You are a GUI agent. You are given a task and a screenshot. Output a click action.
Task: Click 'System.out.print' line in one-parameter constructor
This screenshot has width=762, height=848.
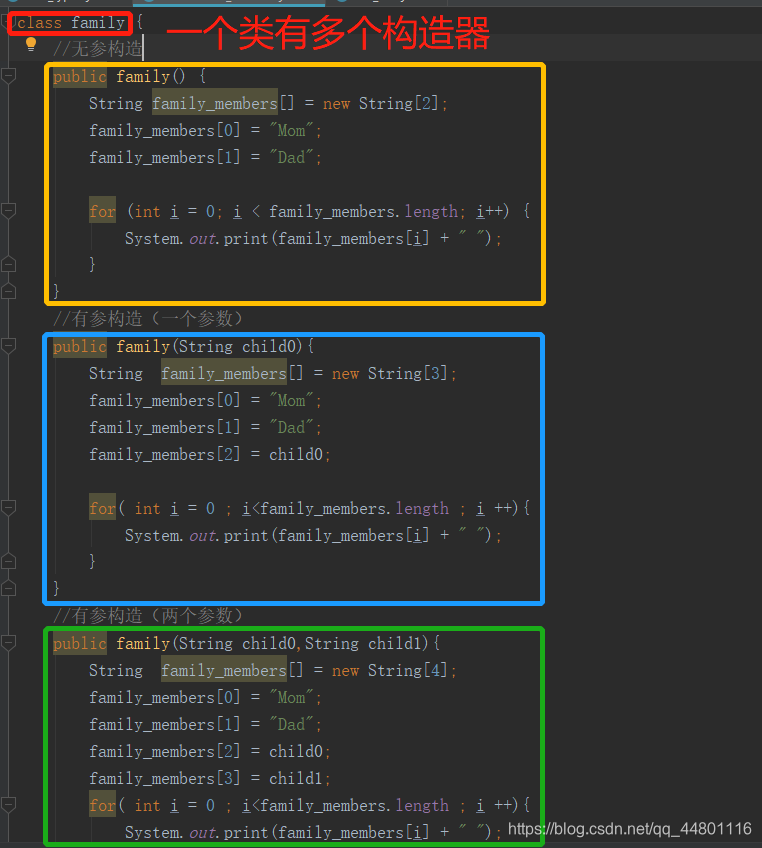click(313, 535)
